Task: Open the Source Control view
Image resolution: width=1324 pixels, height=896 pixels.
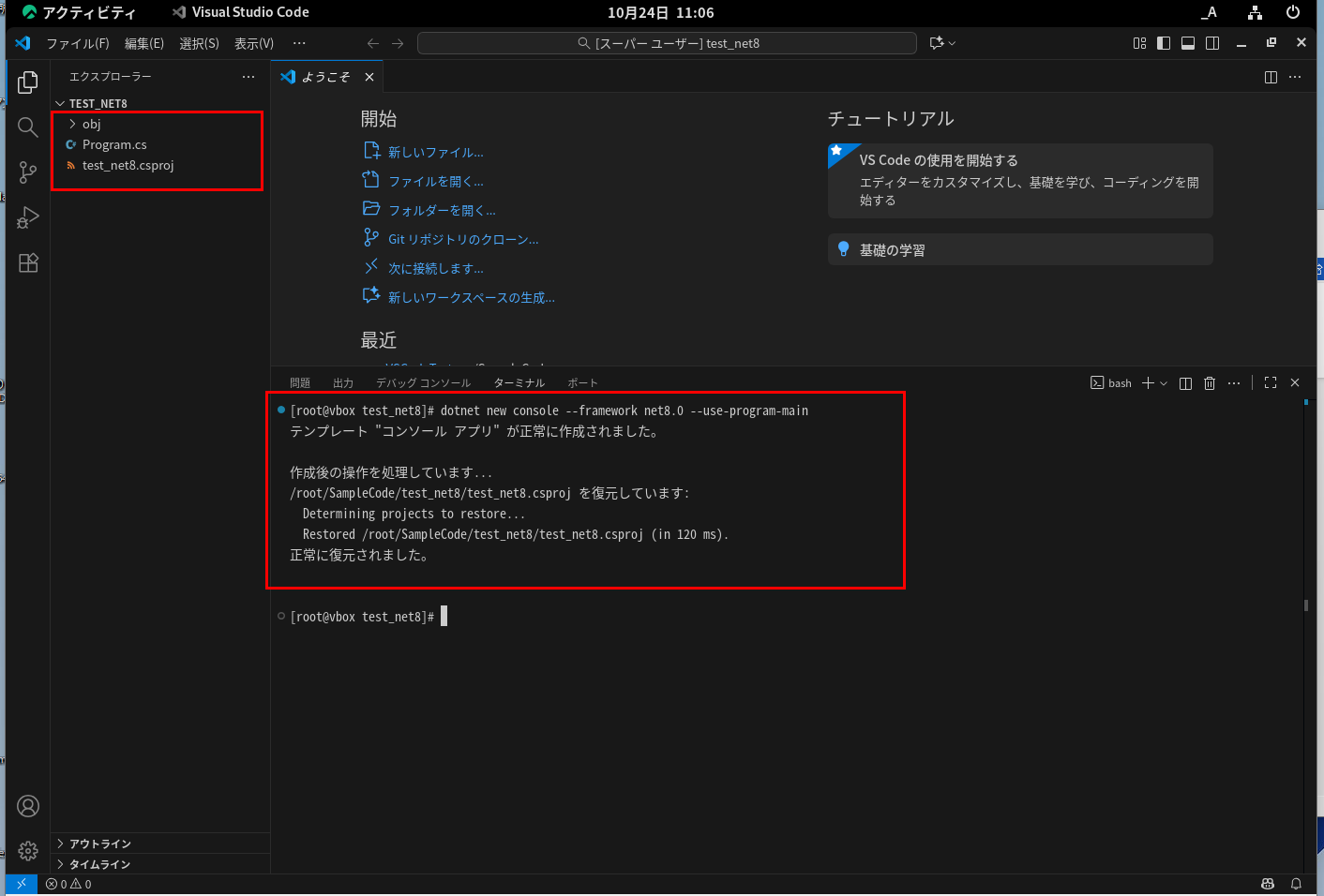Action: pyautogui.click(x=28, y=172)
